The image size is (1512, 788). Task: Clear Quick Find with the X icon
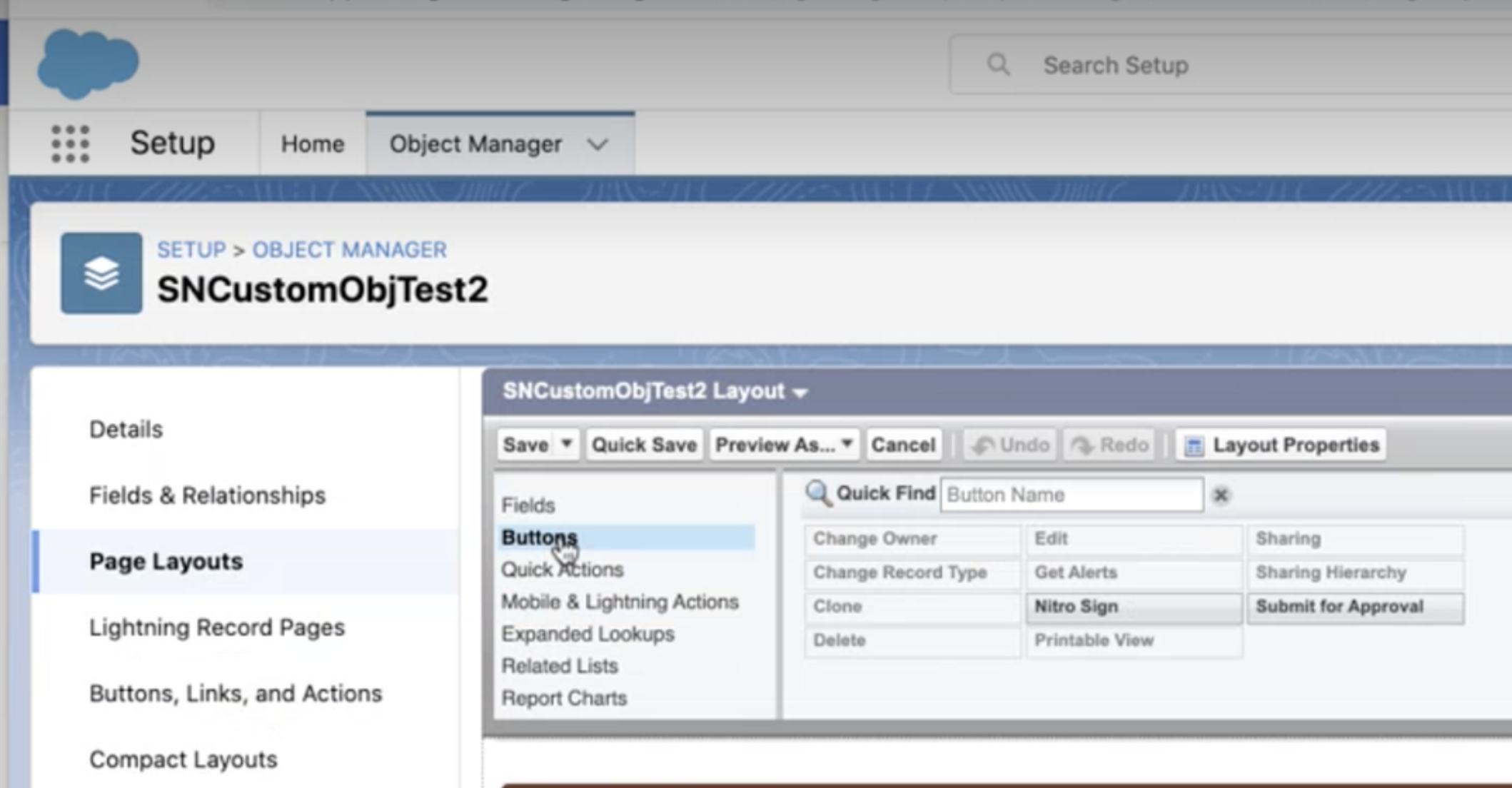(x=1221, y=495)
